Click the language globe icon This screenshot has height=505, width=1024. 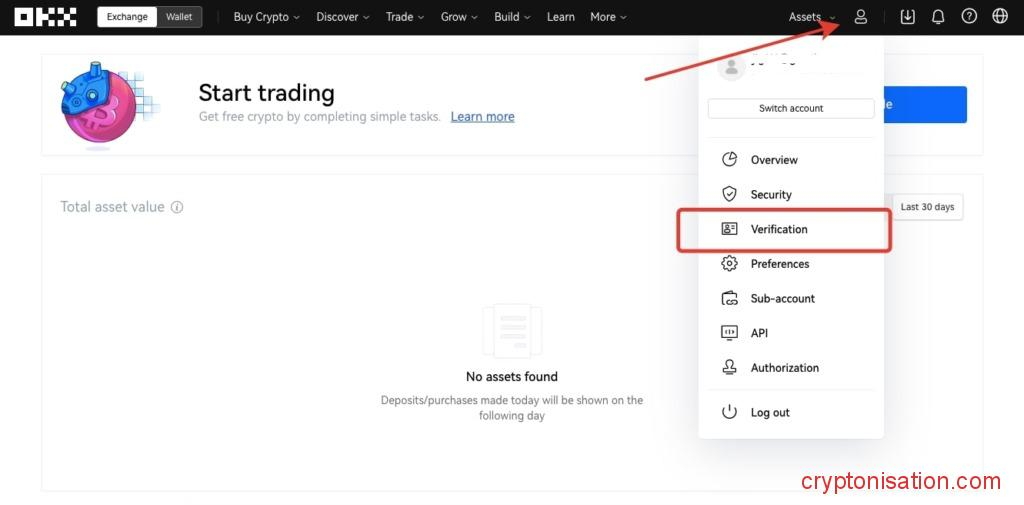pyautogui.click(x=1000, y=17)
